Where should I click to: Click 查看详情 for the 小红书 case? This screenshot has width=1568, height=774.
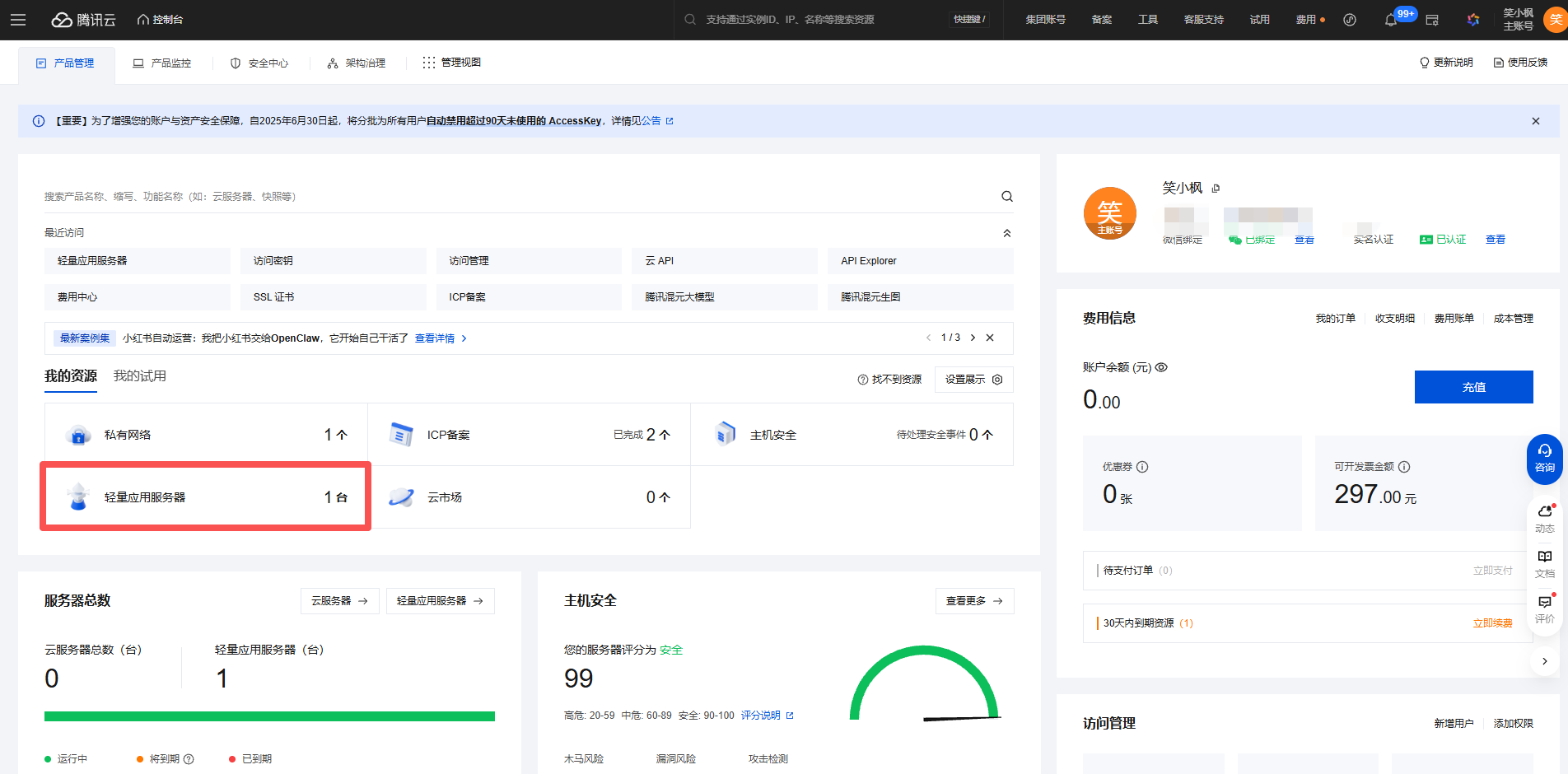point(441,338)
